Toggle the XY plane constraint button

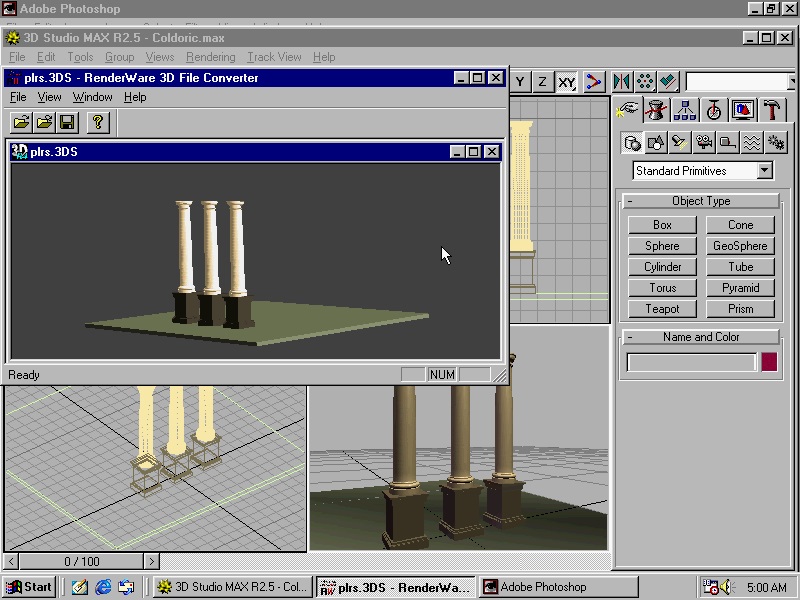(566, 82)
